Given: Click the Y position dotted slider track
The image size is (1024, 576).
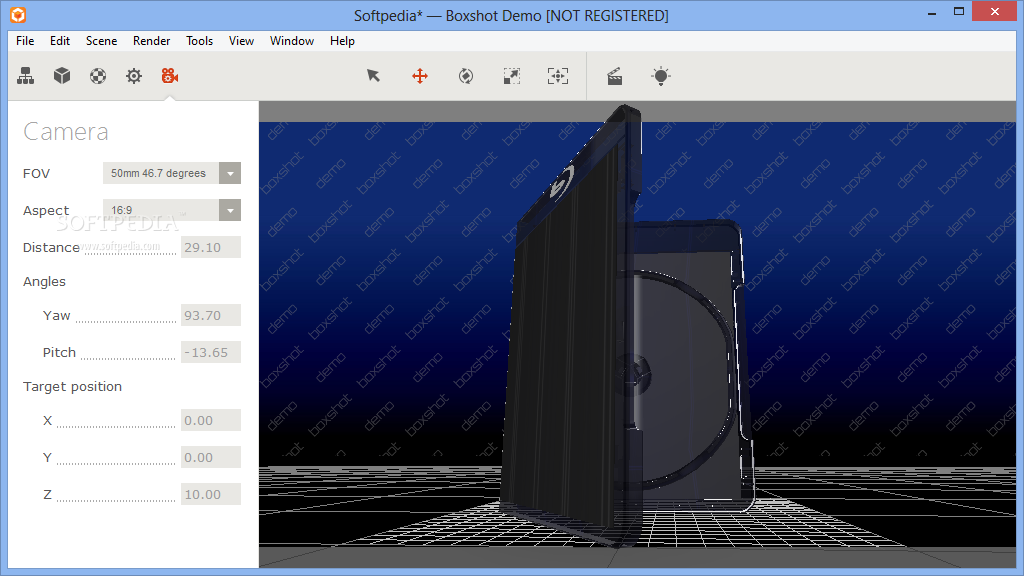Looking at the screenshot, I should (x=116, y=464).
